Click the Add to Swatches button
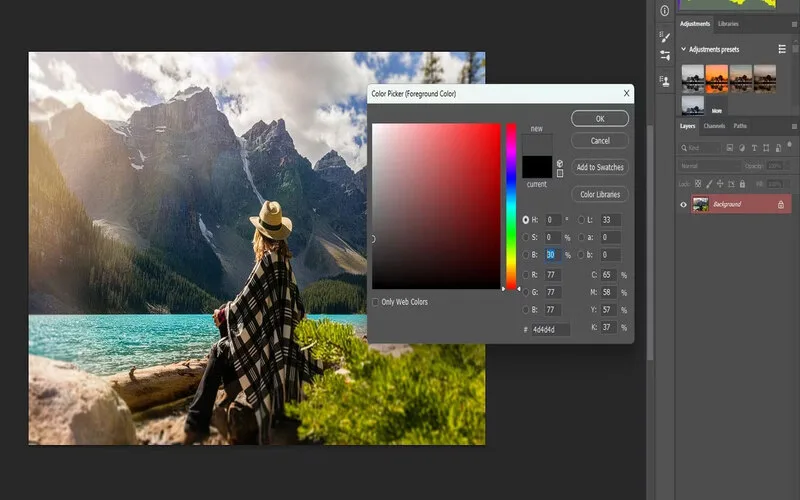The width and height of the screenshot is (800, 500). click(x=600, y=167)
